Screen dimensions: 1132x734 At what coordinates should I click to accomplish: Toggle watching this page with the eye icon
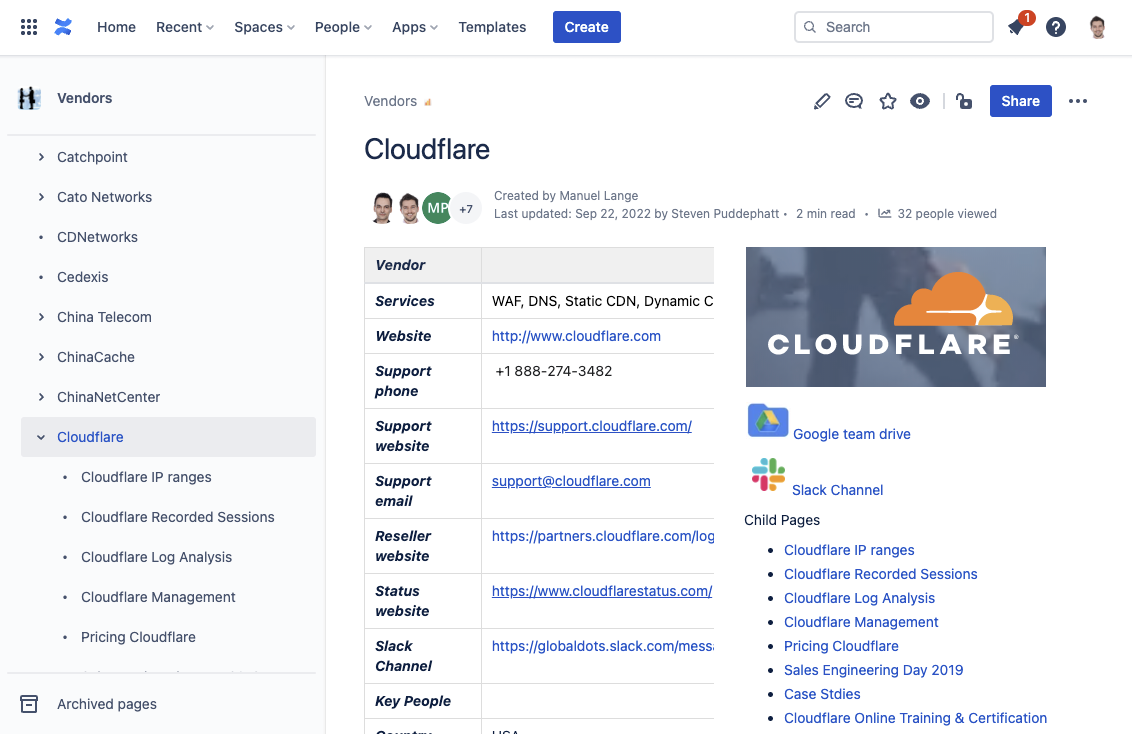[x=920, y=101]
